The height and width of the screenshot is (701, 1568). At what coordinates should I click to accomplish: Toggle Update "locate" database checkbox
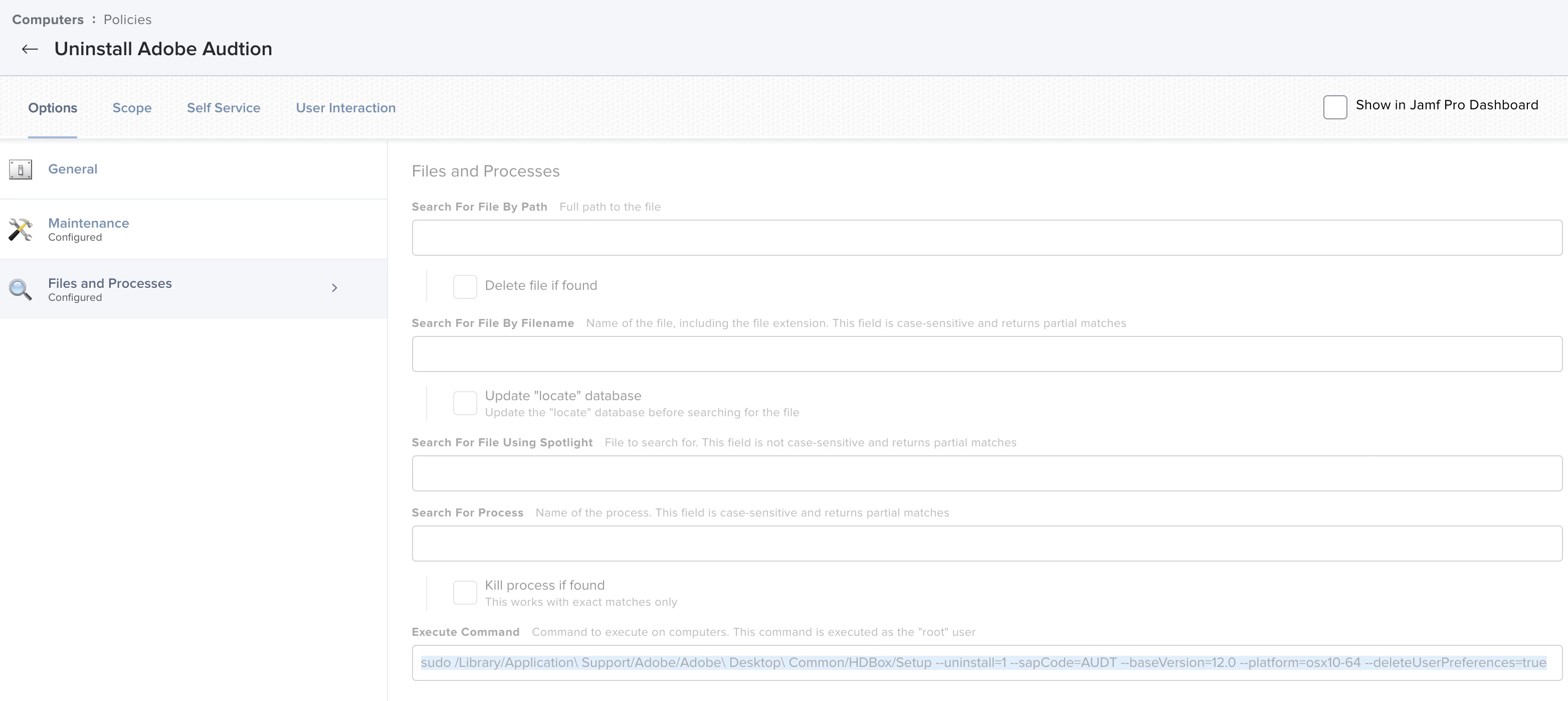[x=464, y=403]
